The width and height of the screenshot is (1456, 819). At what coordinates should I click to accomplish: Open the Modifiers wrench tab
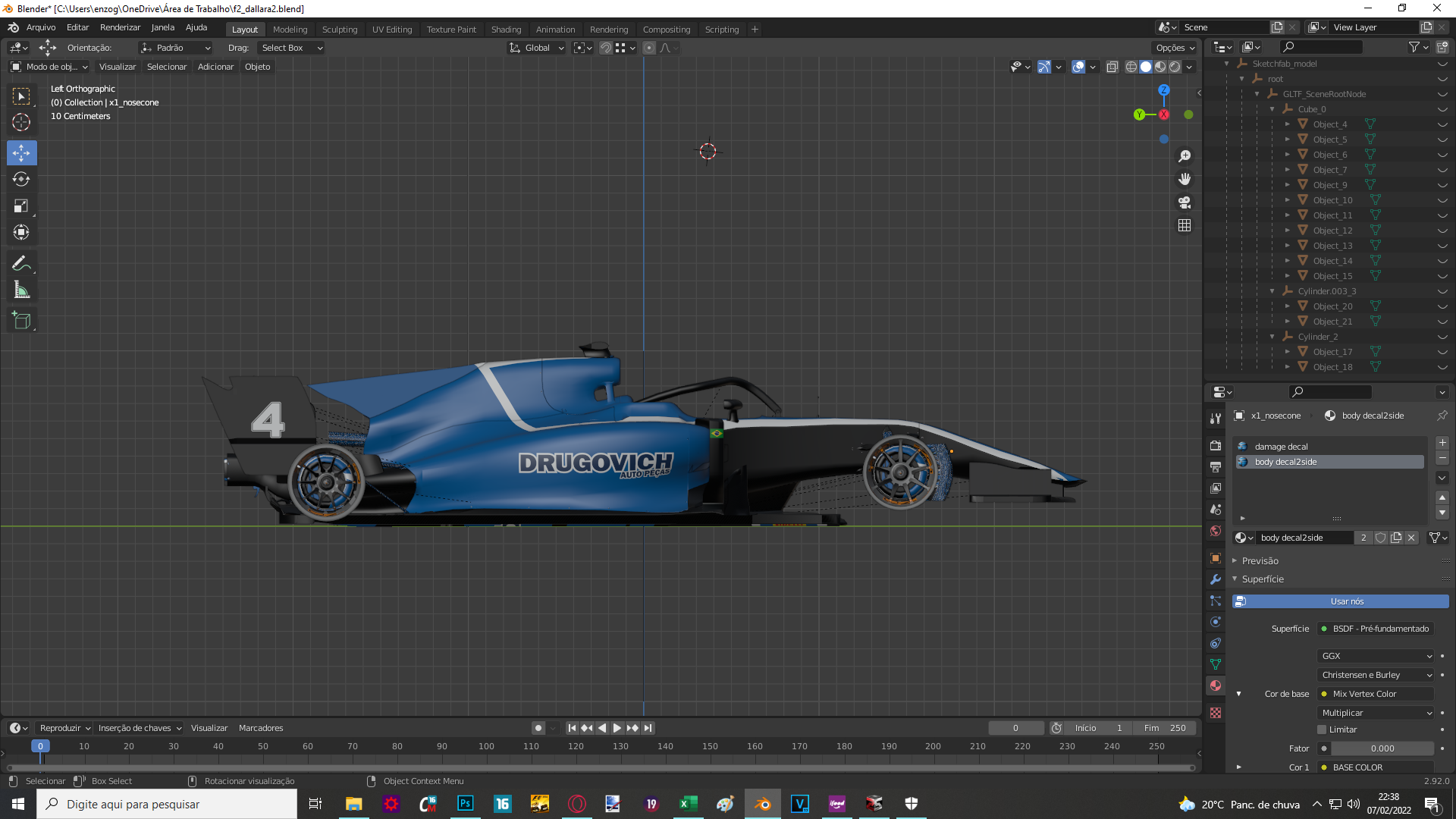(1216, 579)
